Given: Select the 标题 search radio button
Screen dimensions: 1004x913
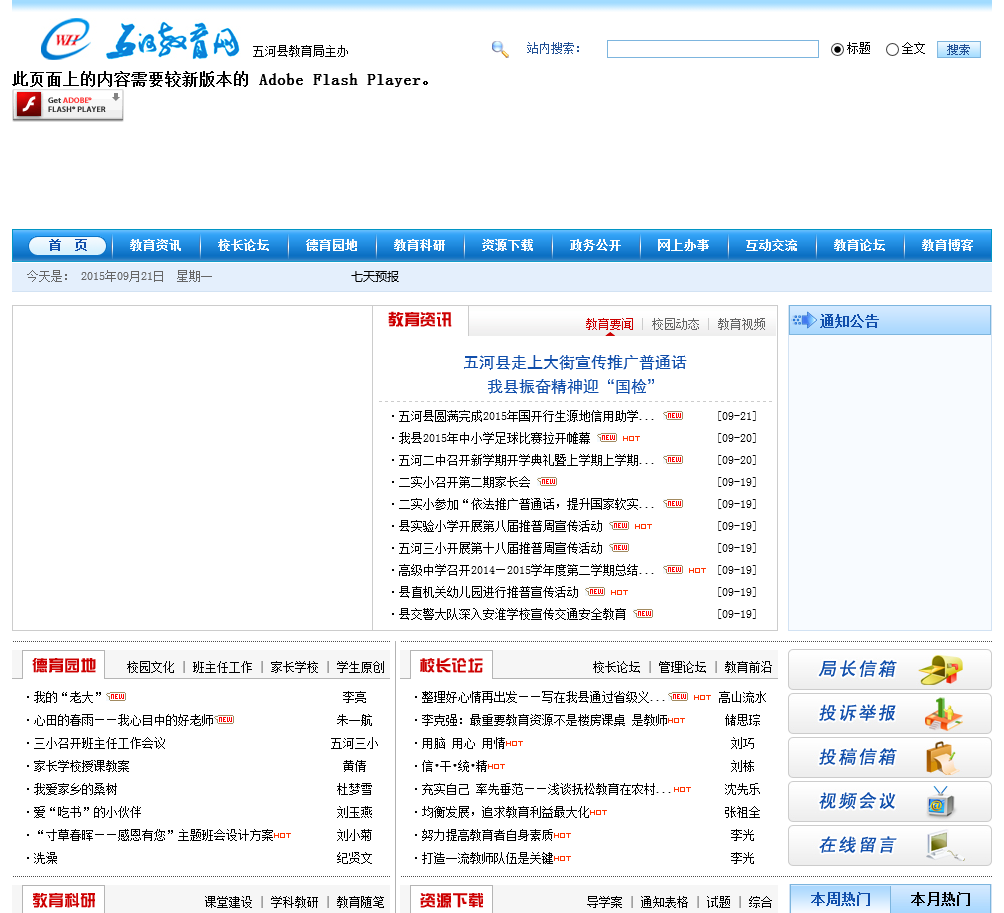Looking at the screenshot, I should click(838, 49).
